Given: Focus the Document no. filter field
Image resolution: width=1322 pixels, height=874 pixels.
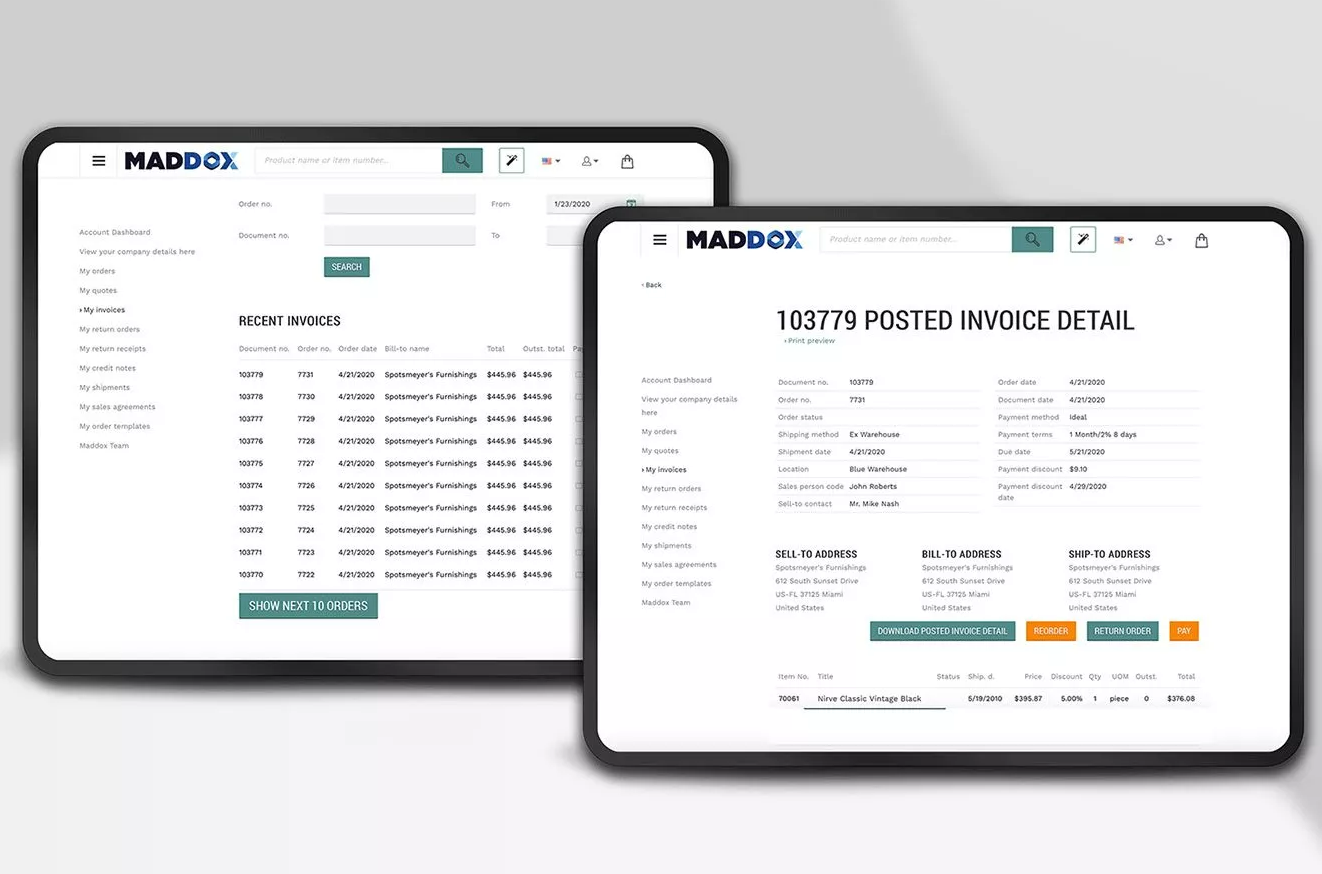Looking at the screenshot, I should pyautogui.click(x=399, y=236).
